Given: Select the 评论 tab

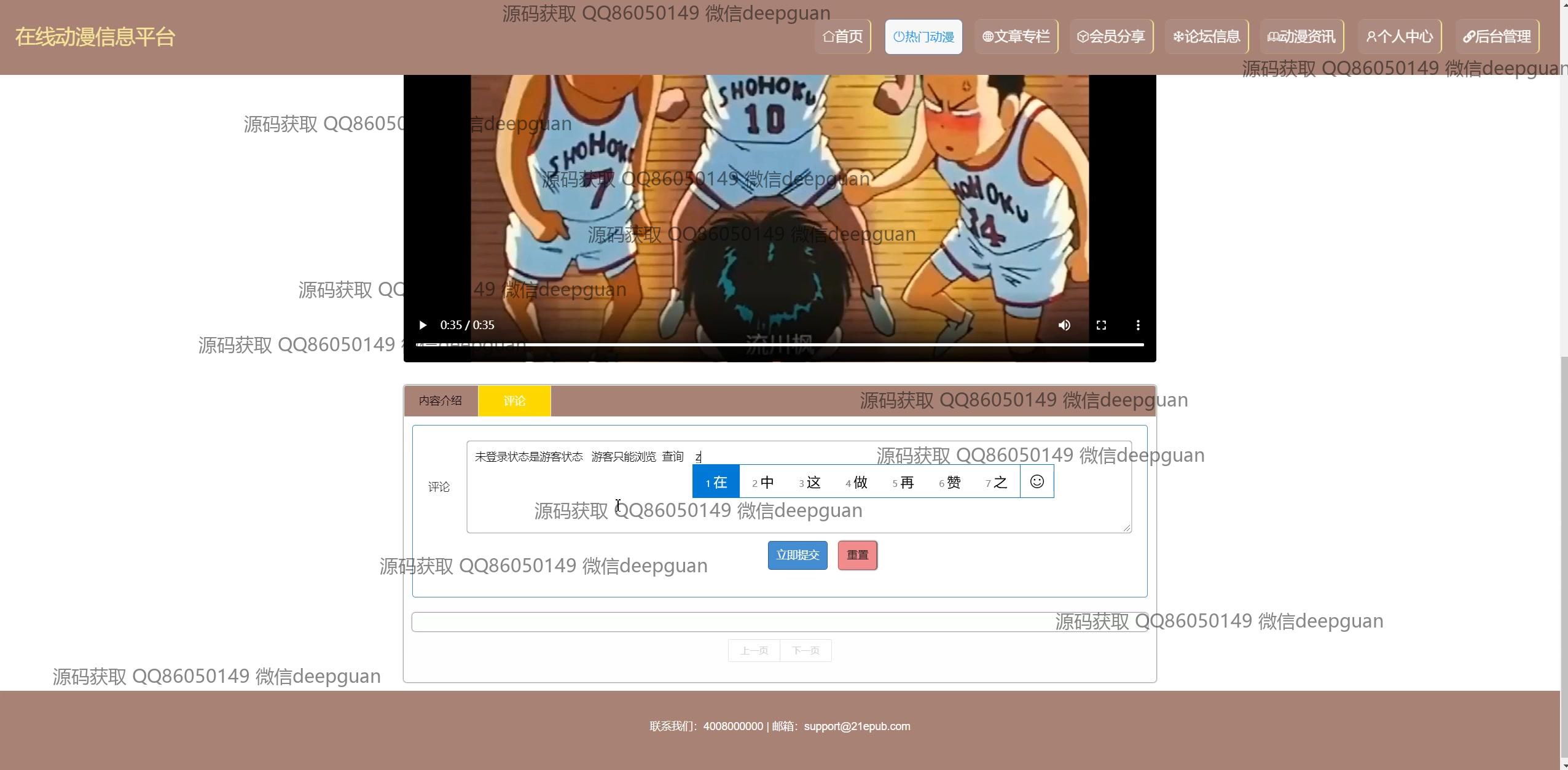Looking at the screenshot, I should click(514, 401).
